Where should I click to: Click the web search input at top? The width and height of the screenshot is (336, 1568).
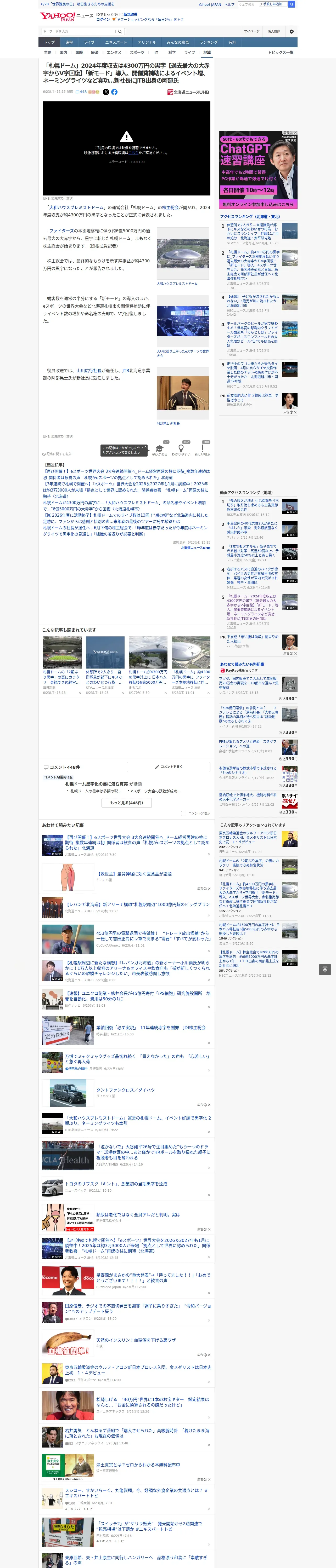click(248, 4)
